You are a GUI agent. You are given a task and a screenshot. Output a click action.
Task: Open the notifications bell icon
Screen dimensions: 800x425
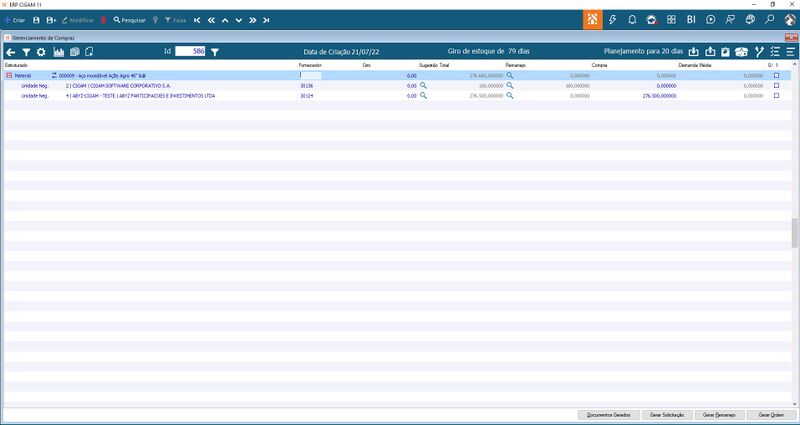[x=632, y=19]
